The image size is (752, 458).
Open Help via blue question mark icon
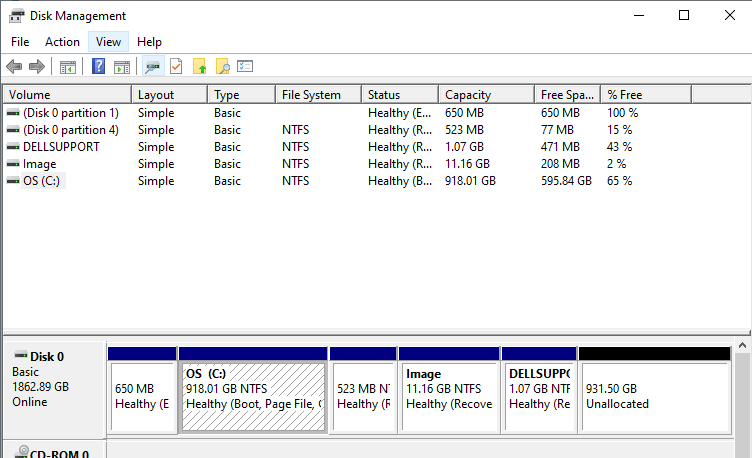click(98, 66)
